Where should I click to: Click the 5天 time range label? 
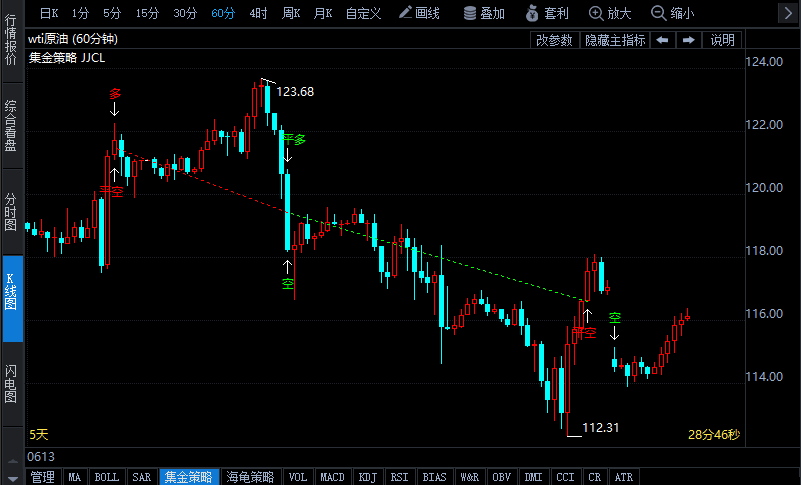[x=38, y=434]
